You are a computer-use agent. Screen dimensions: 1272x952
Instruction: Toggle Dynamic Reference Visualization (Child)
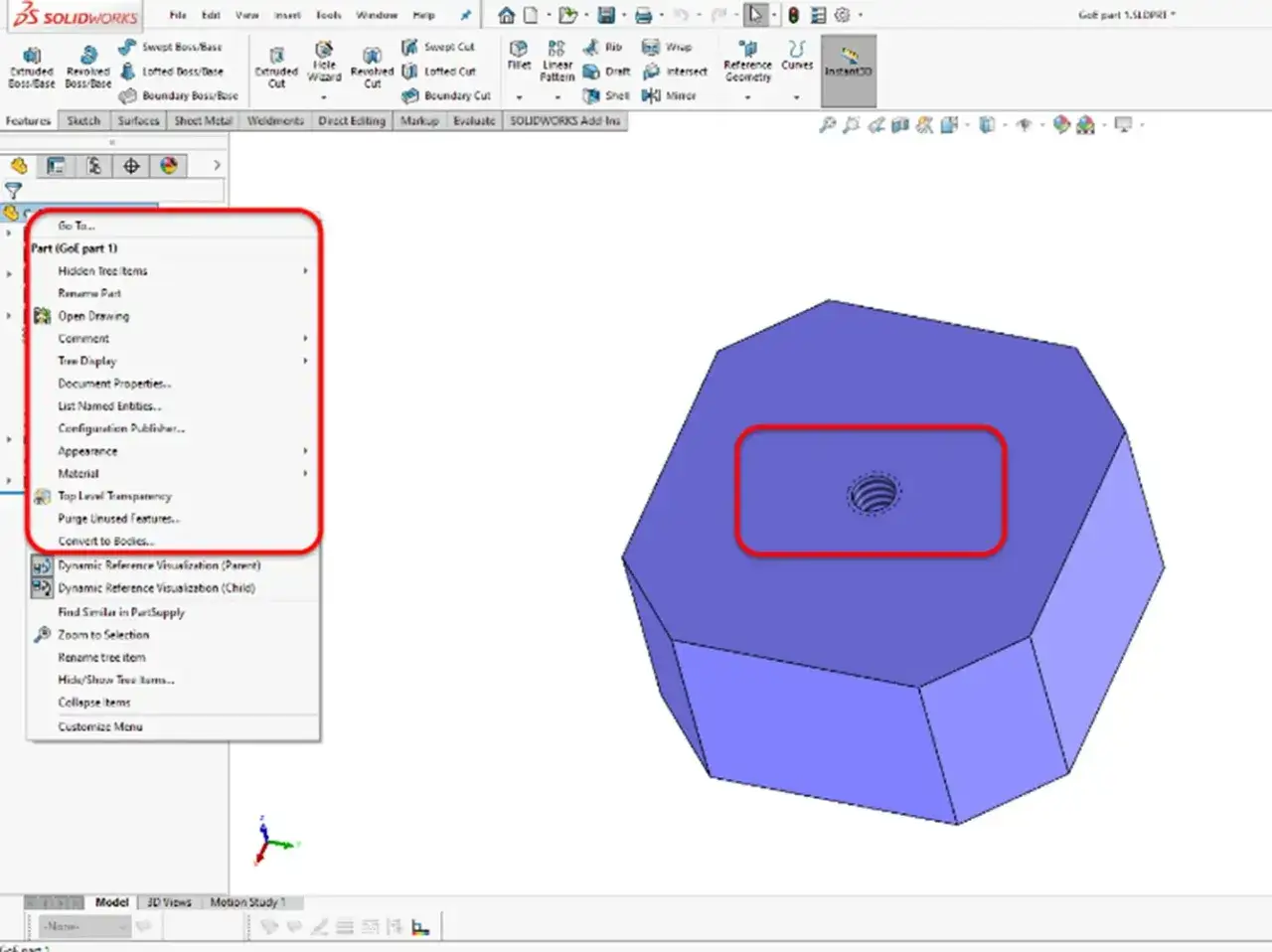pyautogui.click(x=157, y=588)
